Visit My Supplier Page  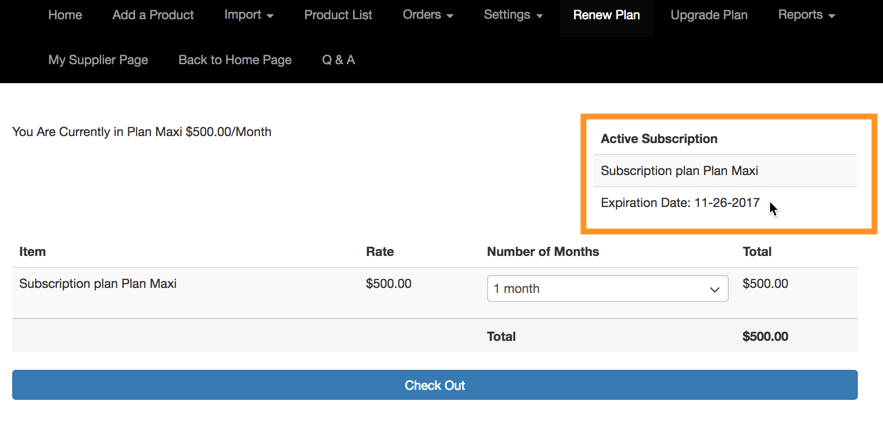[x=98, y=60]
